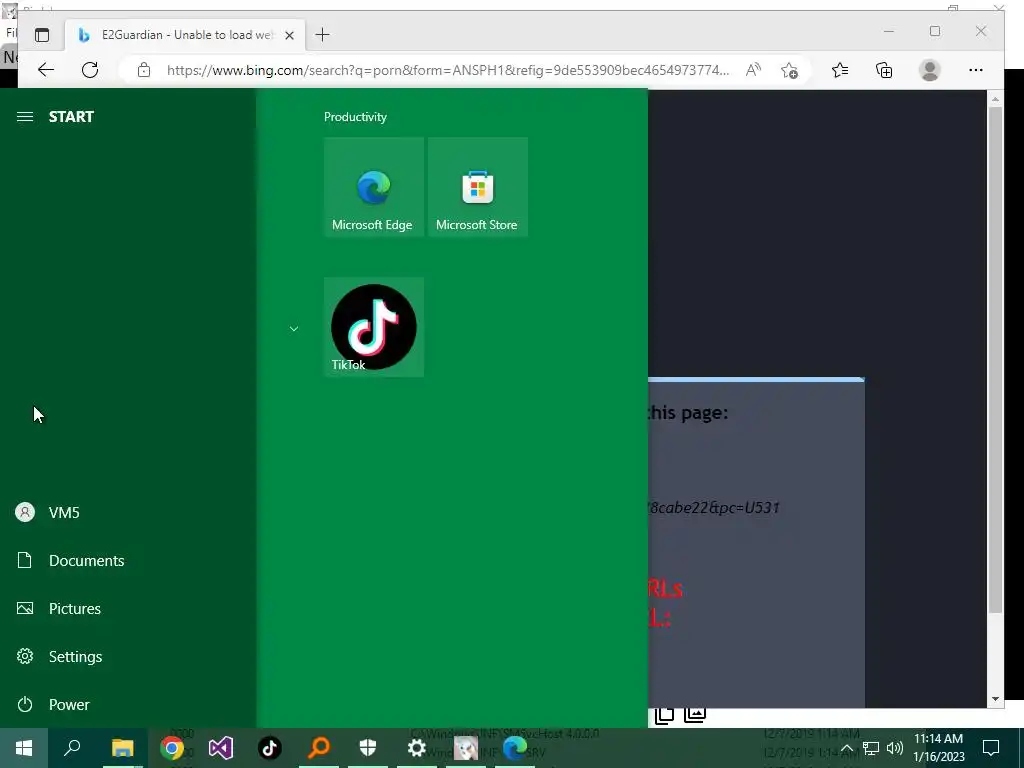Open Edge Collections
This screenshot has width=1024, height=768.
[x=884, y=70]
